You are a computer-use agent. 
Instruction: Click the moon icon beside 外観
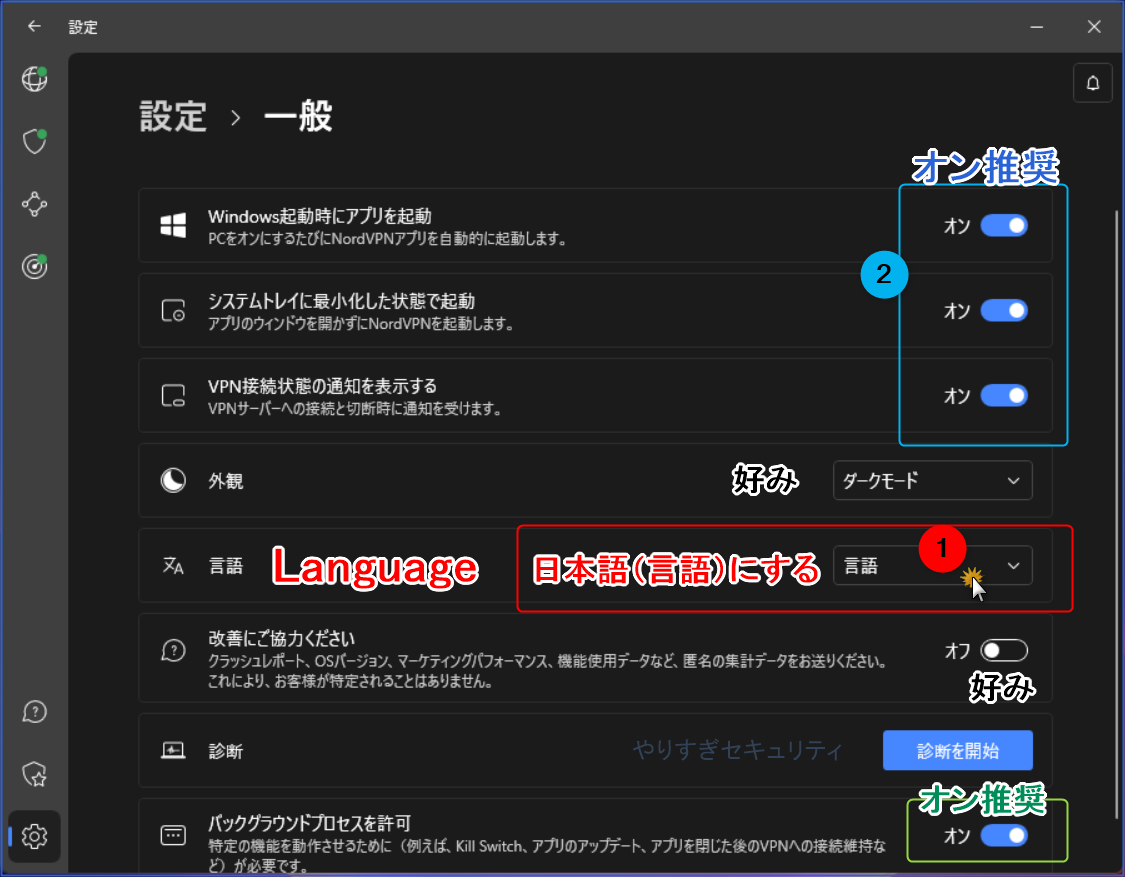tap(173, 480)
